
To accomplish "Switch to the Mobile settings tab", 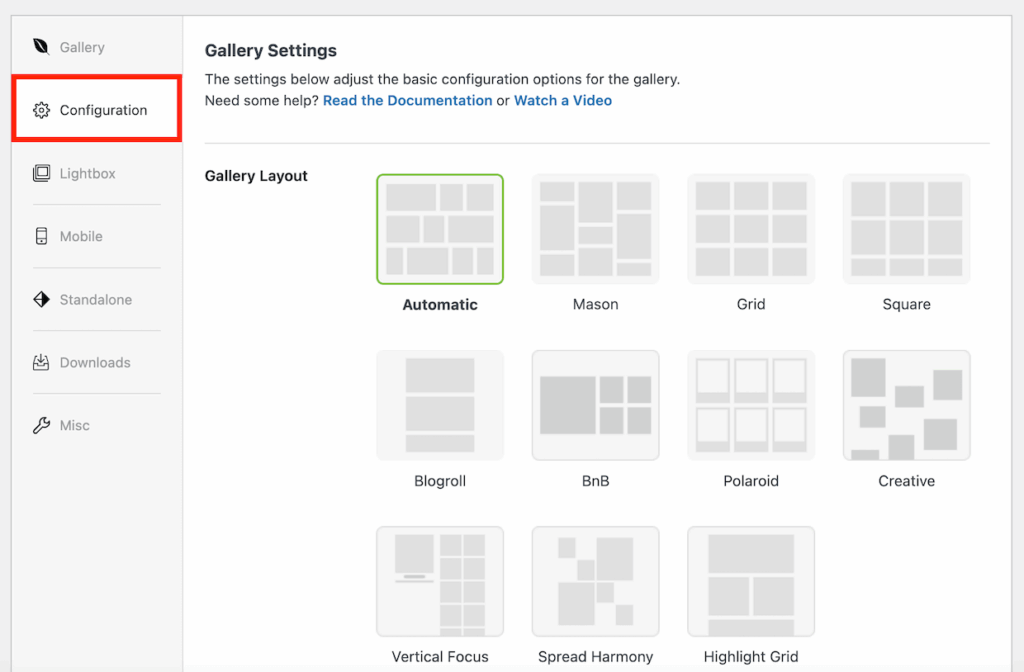I will point(80,236).
